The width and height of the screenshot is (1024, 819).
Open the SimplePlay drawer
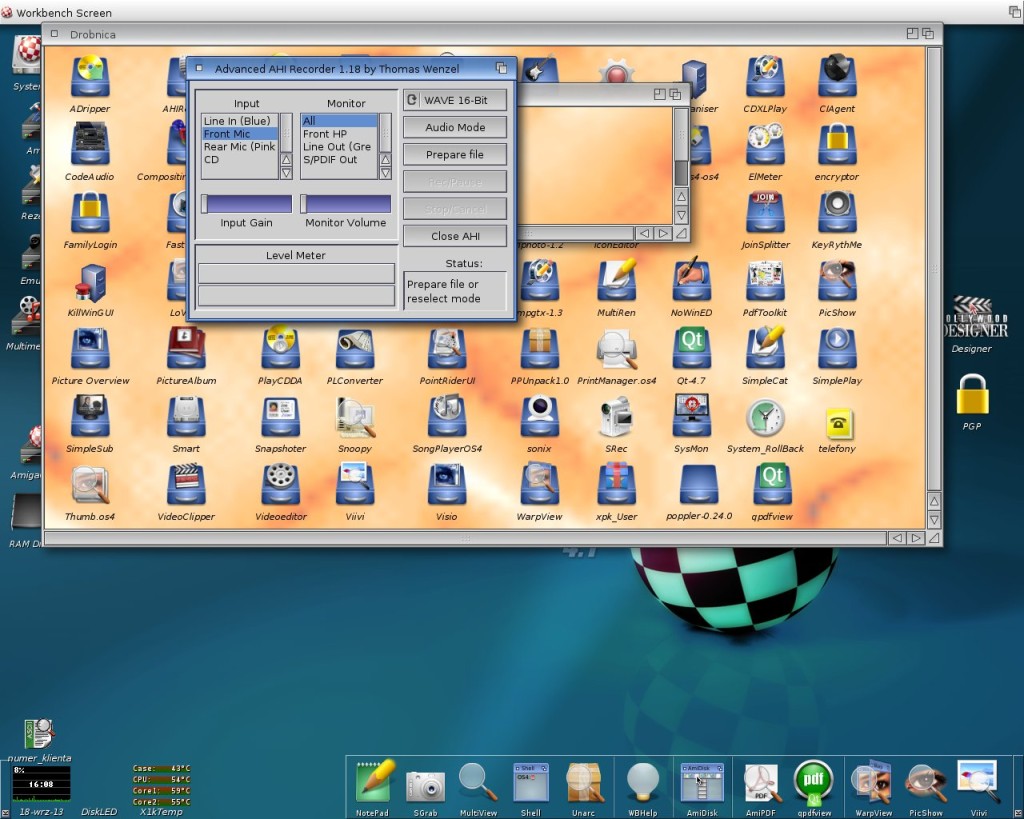pos(837,349)
